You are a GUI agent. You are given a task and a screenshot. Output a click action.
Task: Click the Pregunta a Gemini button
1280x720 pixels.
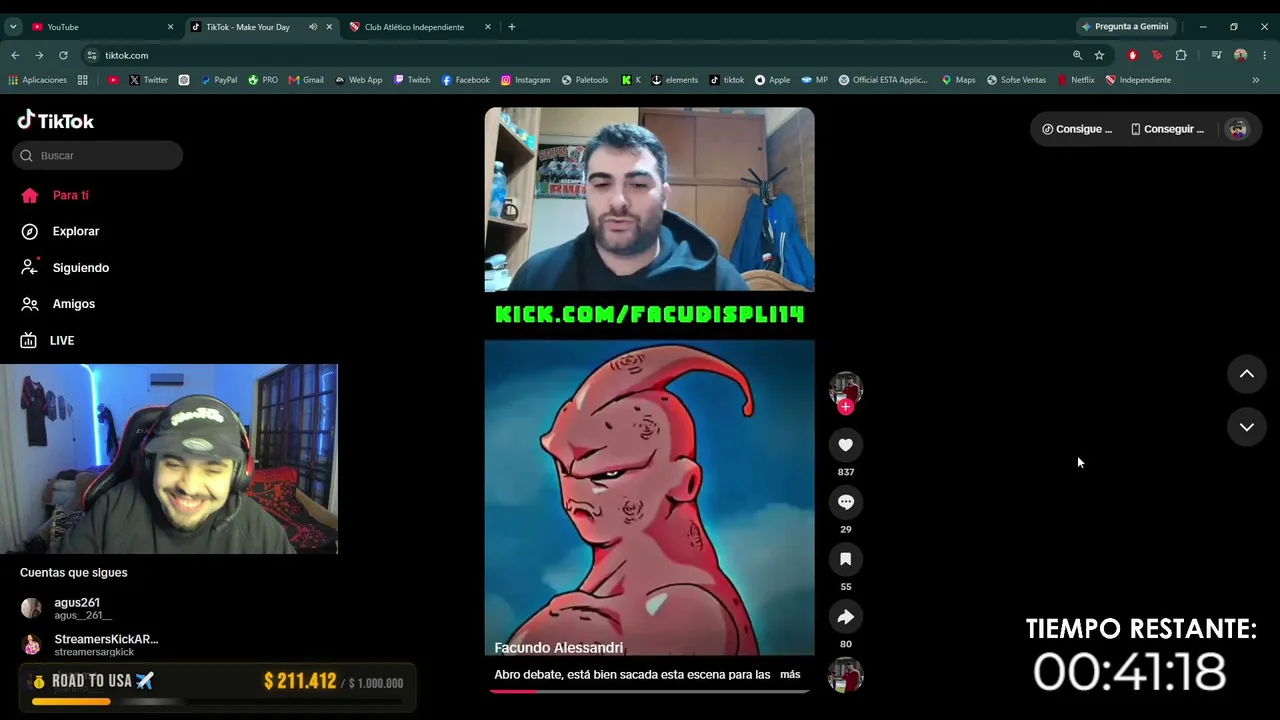pos(1125,27)
